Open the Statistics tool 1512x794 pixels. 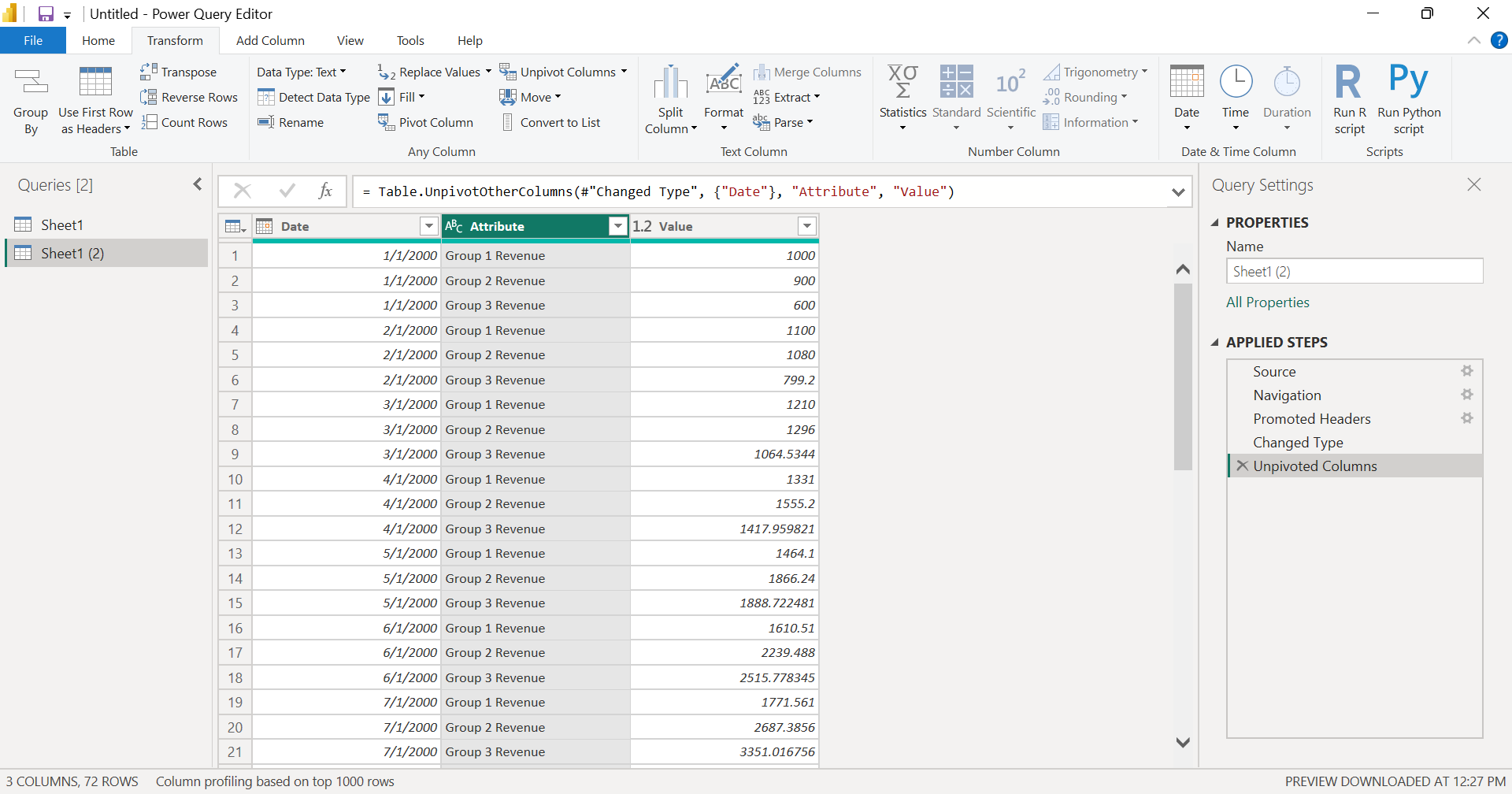pyautogui.click(x=902, y=97)
